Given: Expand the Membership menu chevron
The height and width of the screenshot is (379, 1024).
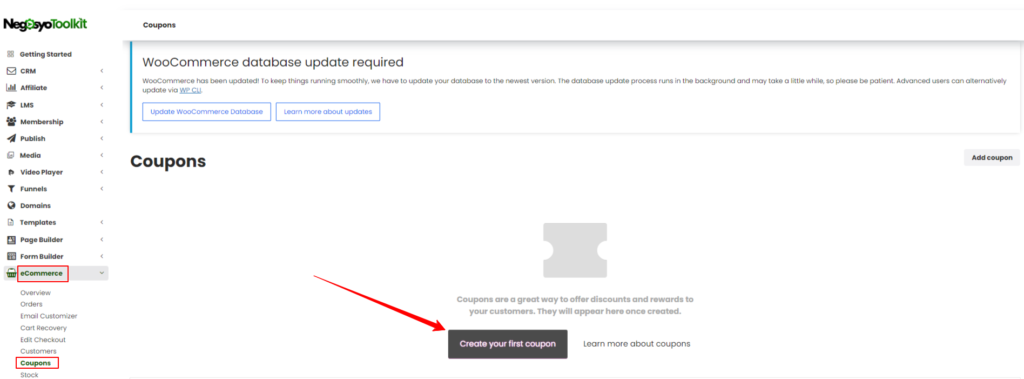Looking at the screenshot, I should point(101,122).
